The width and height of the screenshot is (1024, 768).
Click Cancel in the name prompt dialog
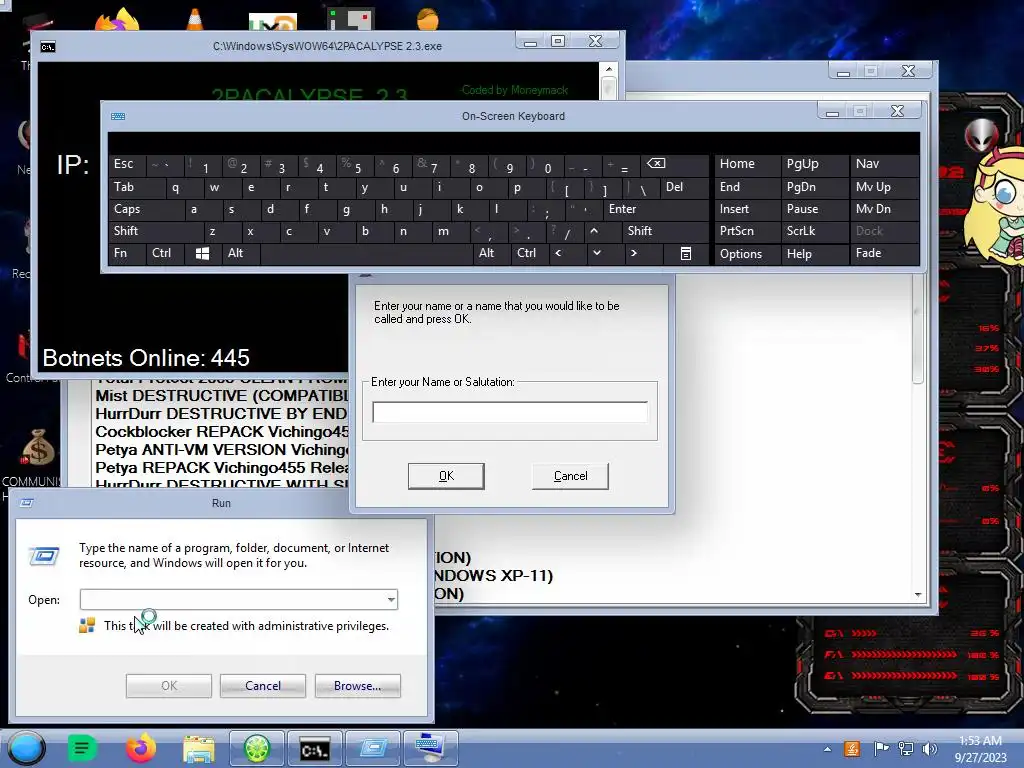point(570,476)
